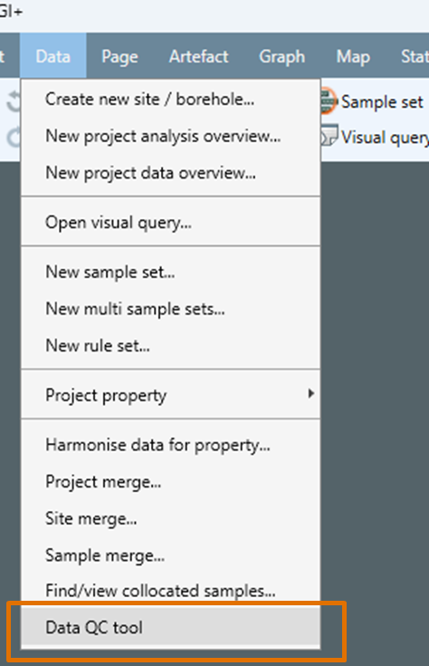Select the Graph tab

tap(282, 56)
